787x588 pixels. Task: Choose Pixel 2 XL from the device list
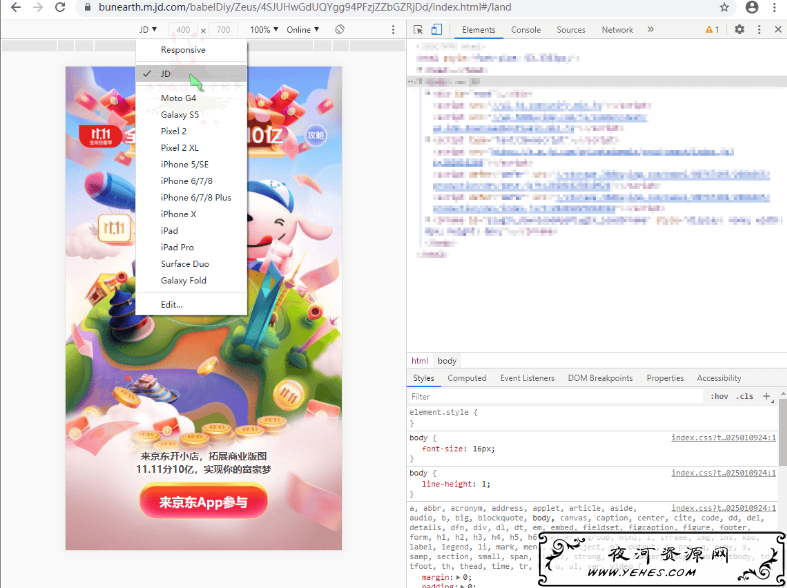point(191,148)
